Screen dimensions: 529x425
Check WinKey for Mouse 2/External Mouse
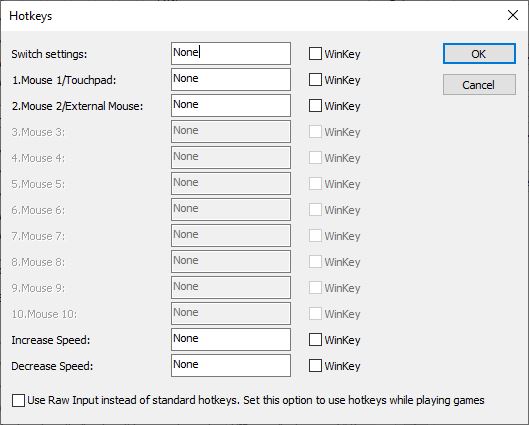pos(315,106)
